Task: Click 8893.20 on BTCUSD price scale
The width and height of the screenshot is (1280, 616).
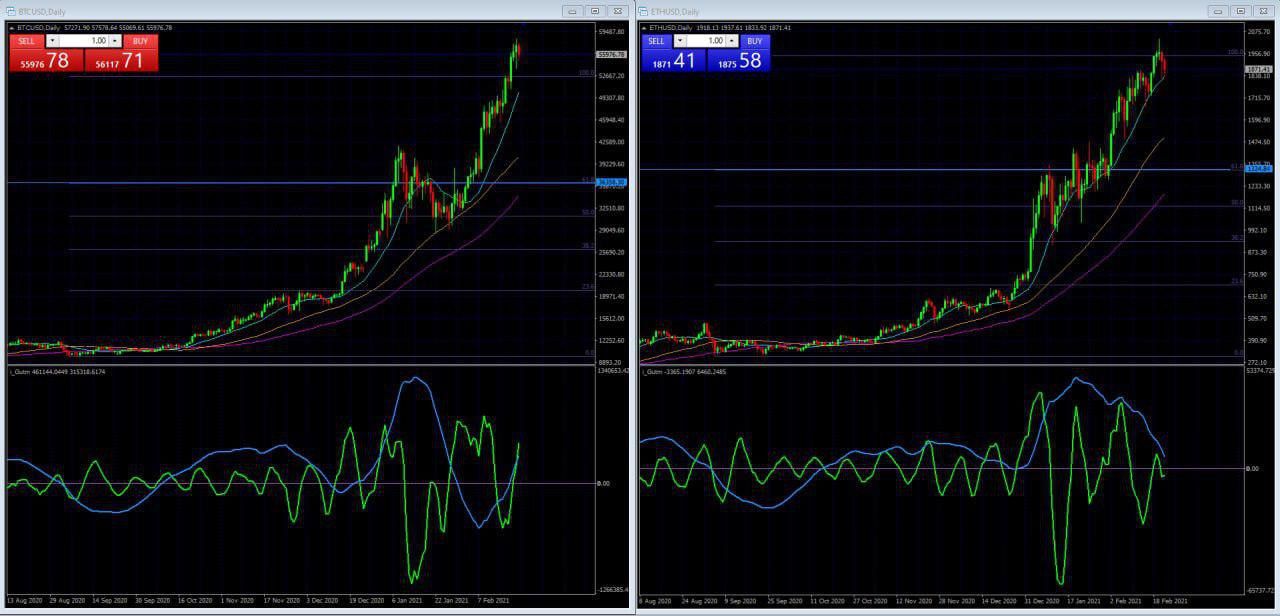Action: (x=610, y=362)
